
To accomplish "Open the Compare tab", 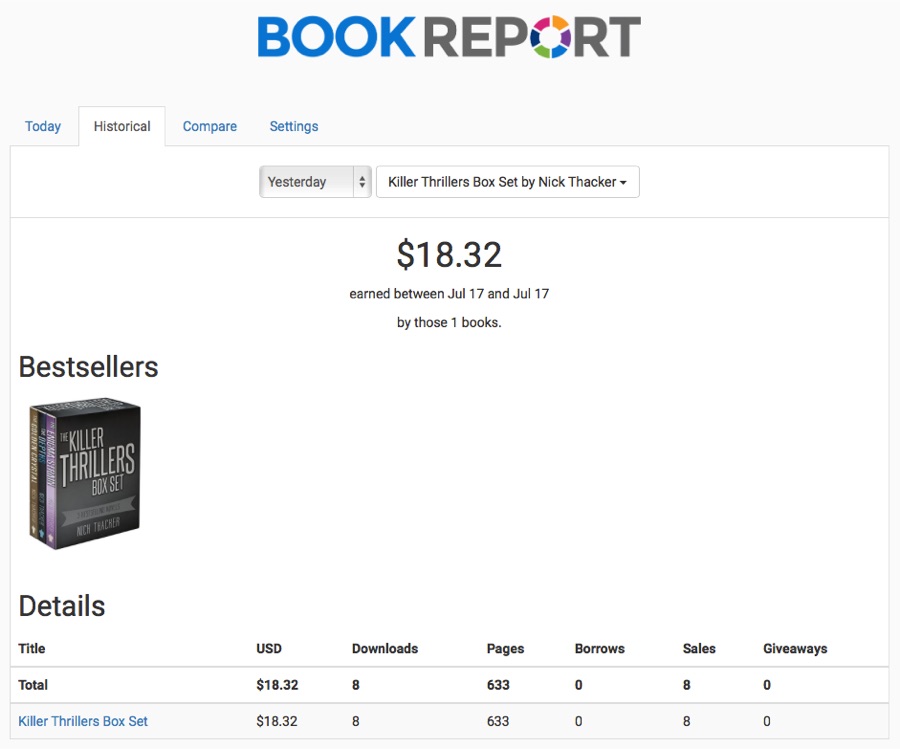I will [x=210, y=126].
